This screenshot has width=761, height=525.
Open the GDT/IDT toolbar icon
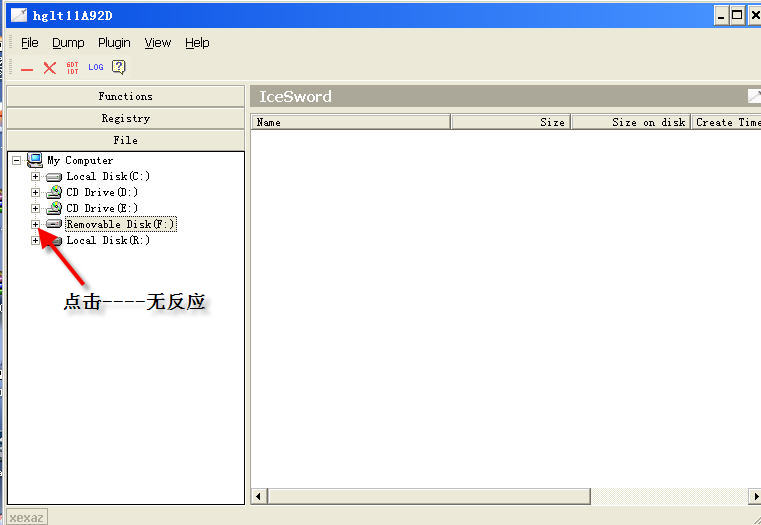[x=72, y=67]
